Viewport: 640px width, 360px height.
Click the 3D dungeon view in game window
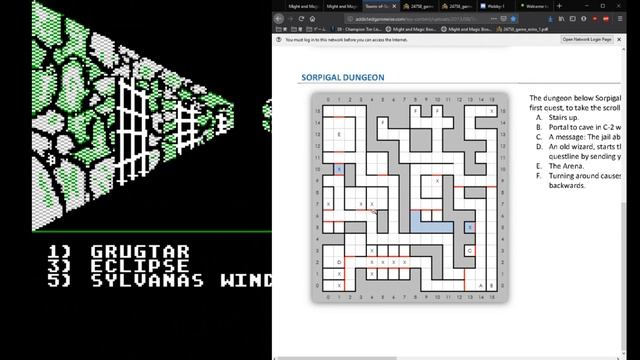tap(151, 116)
